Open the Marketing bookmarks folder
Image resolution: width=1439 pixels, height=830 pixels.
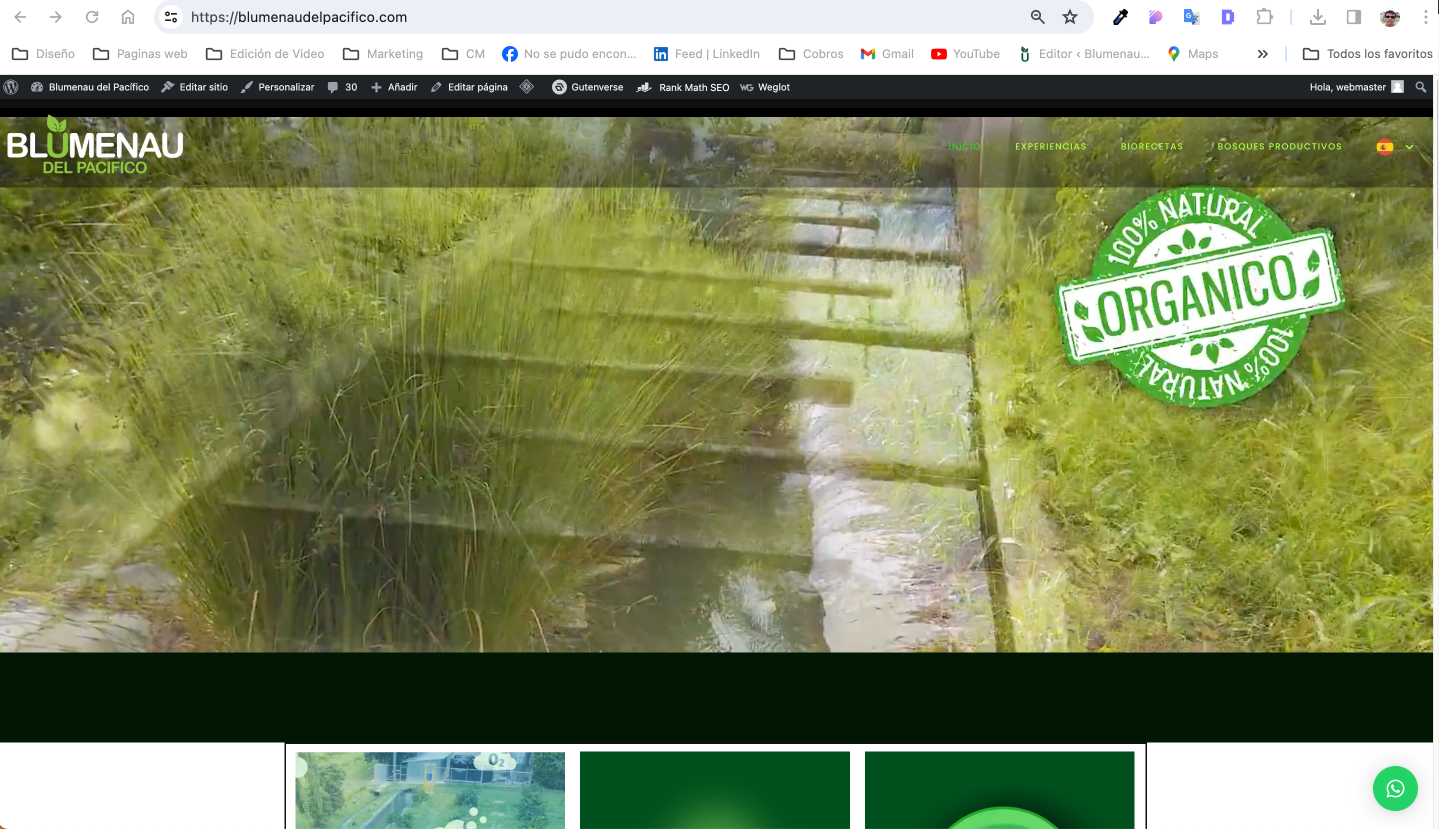click(383, 54)
